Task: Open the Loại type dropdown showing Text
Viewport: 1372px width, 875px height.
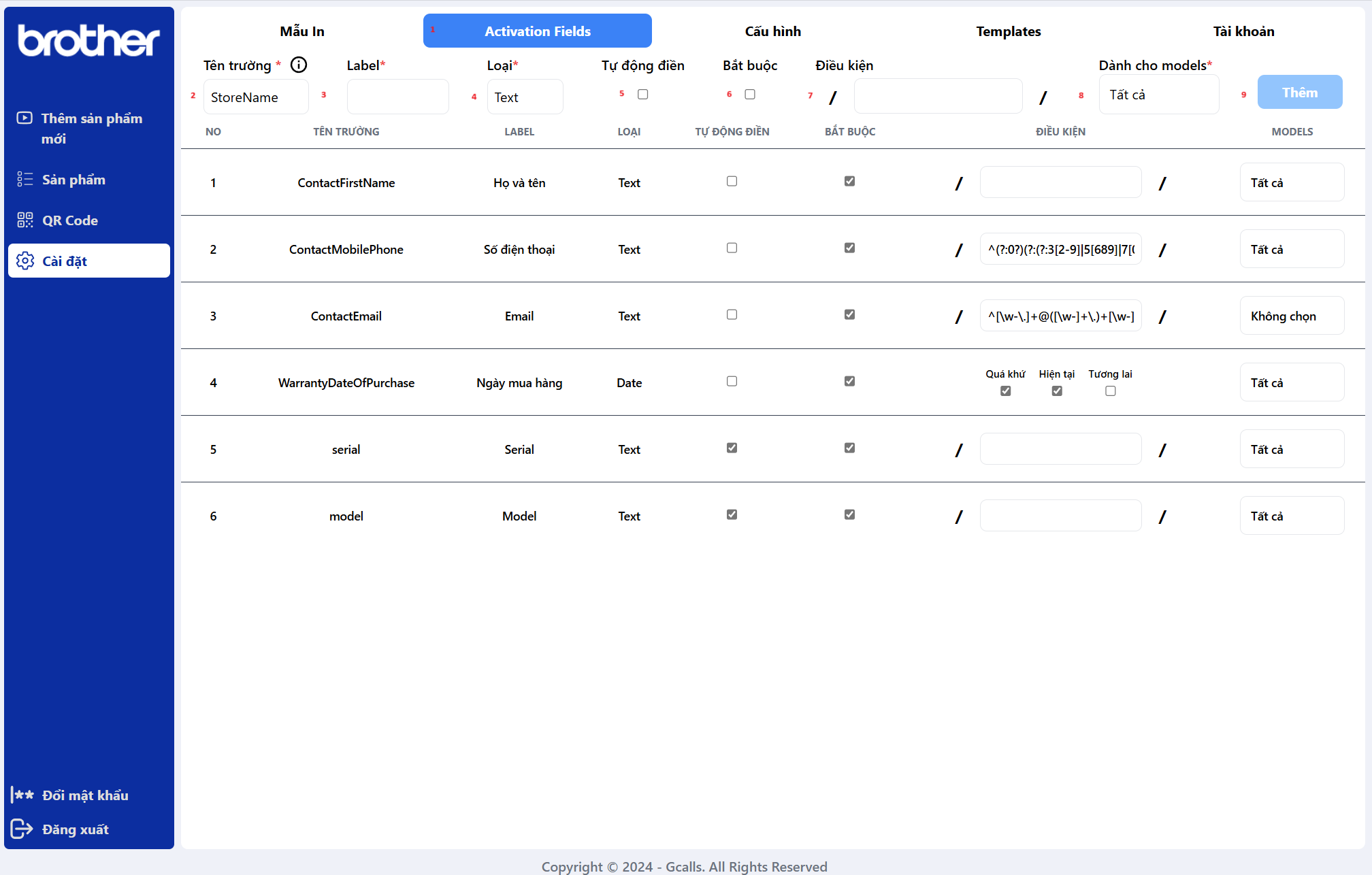Action: coord(525,97)
